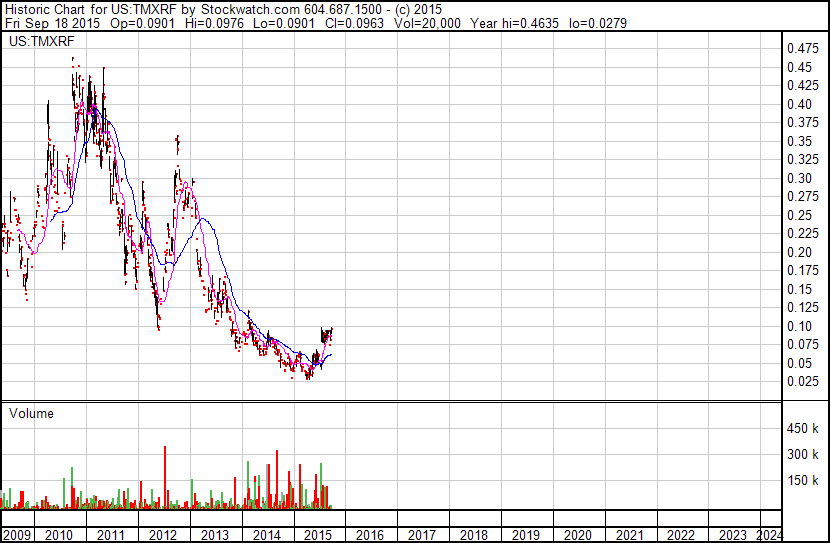Click the tall red volume bar in mid-2014
The width and height of the screenshot is (830, 543).
(277, 479)
